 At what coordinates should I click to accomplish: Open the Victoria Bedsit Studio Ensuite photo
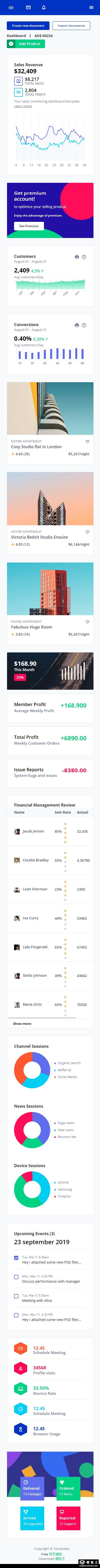[x=50, y=499]
